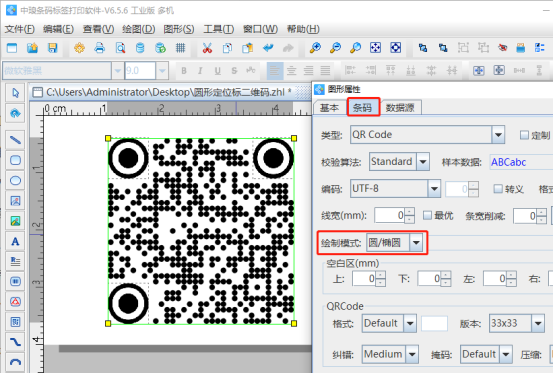
Task: Click the Save floppy disk icon
Action: click(52, 48)
